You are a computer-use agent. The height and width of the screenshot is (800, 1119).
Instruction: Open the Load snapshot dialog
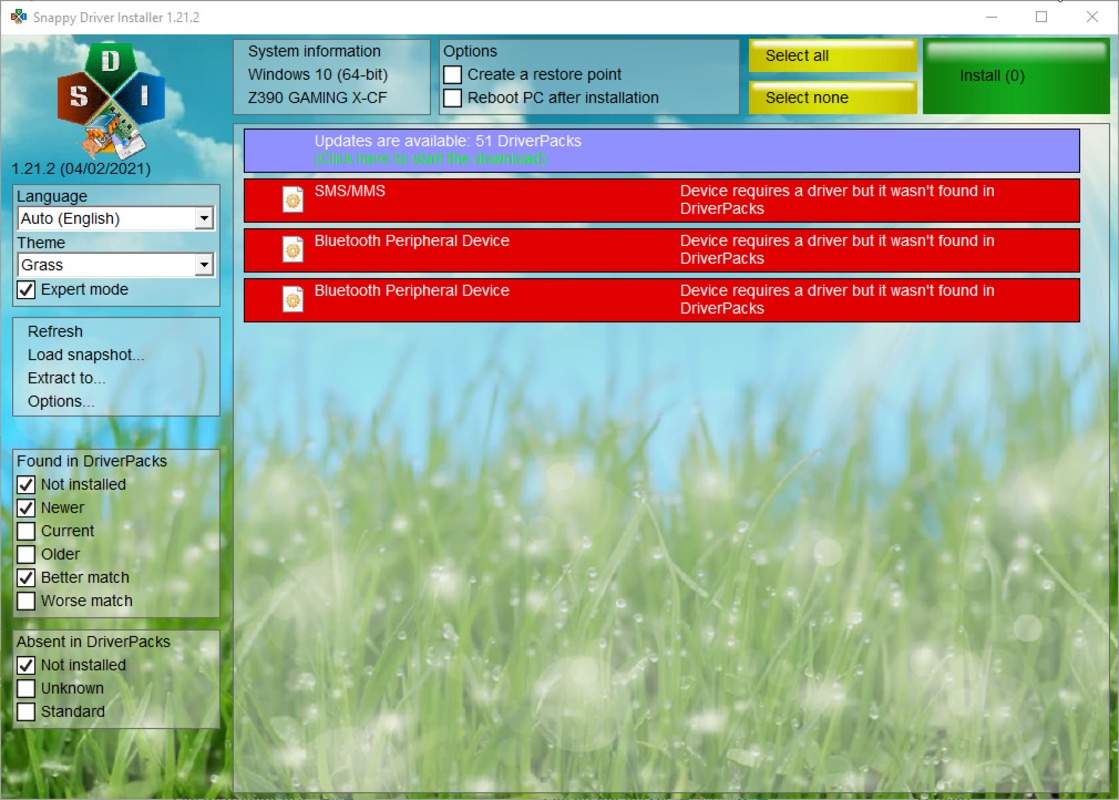tap(85, 354)
